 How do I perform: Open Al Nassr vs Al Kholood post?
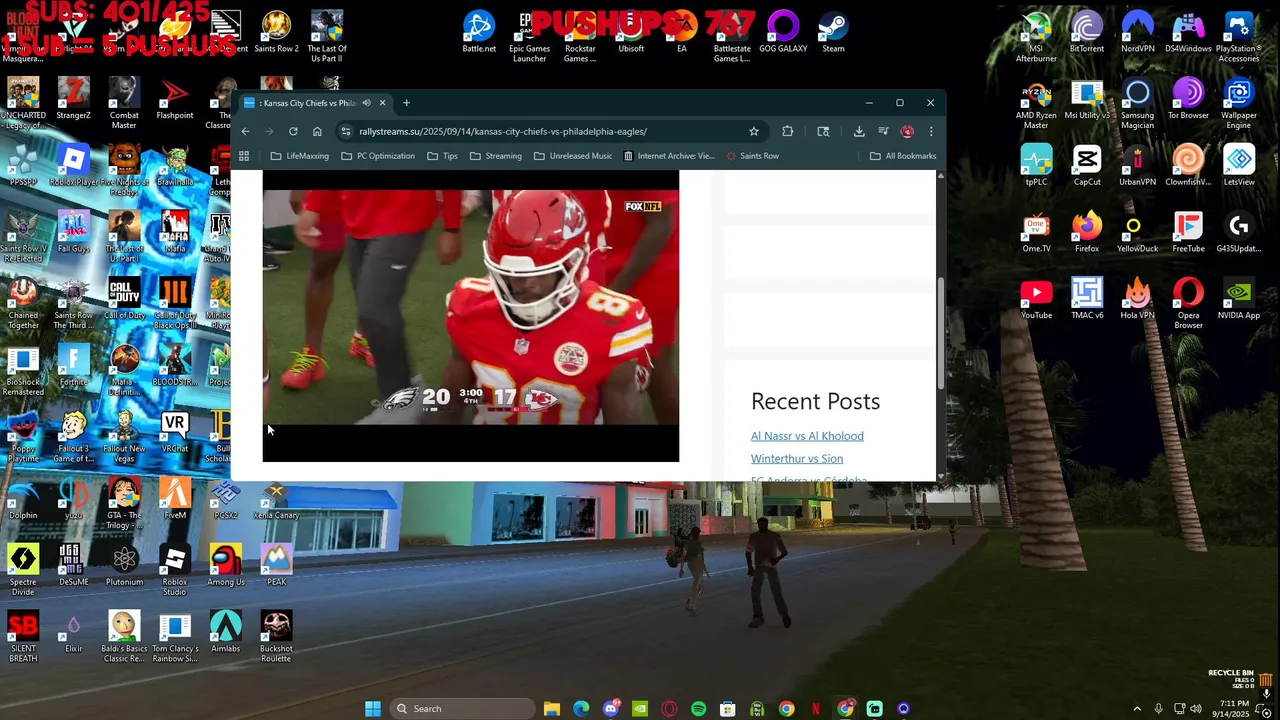click(807, 436)
